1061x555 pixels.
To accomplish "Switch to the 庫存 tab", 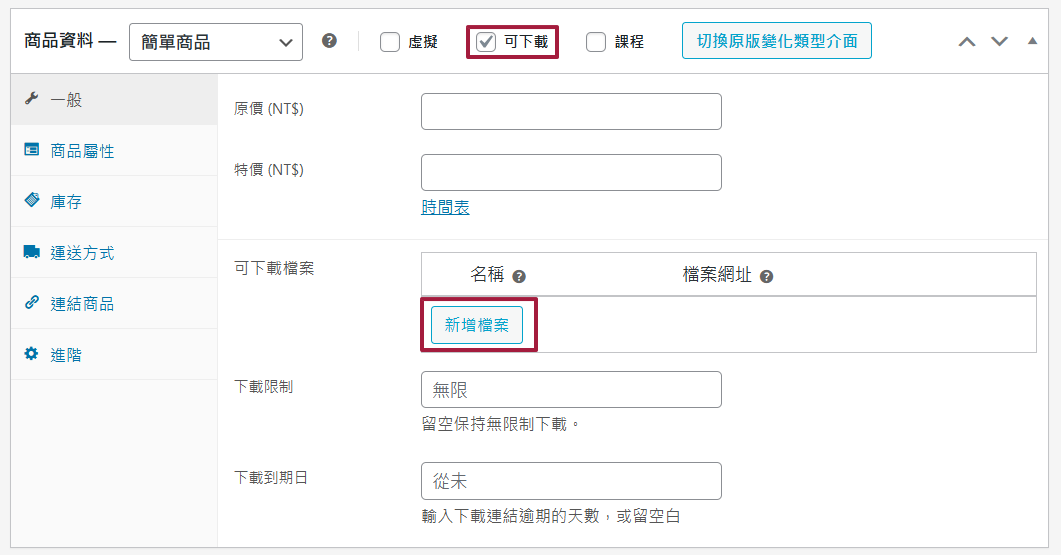I will tap(66, 202).
